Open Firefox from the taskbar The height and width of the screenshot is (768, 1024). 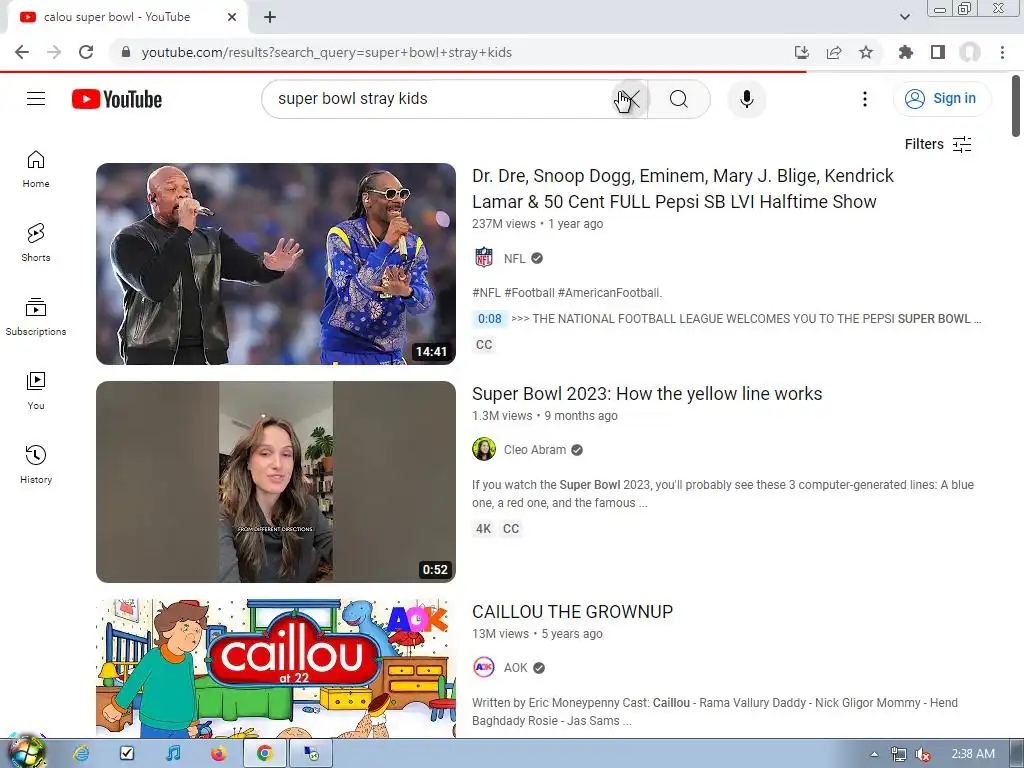point(219,754)
